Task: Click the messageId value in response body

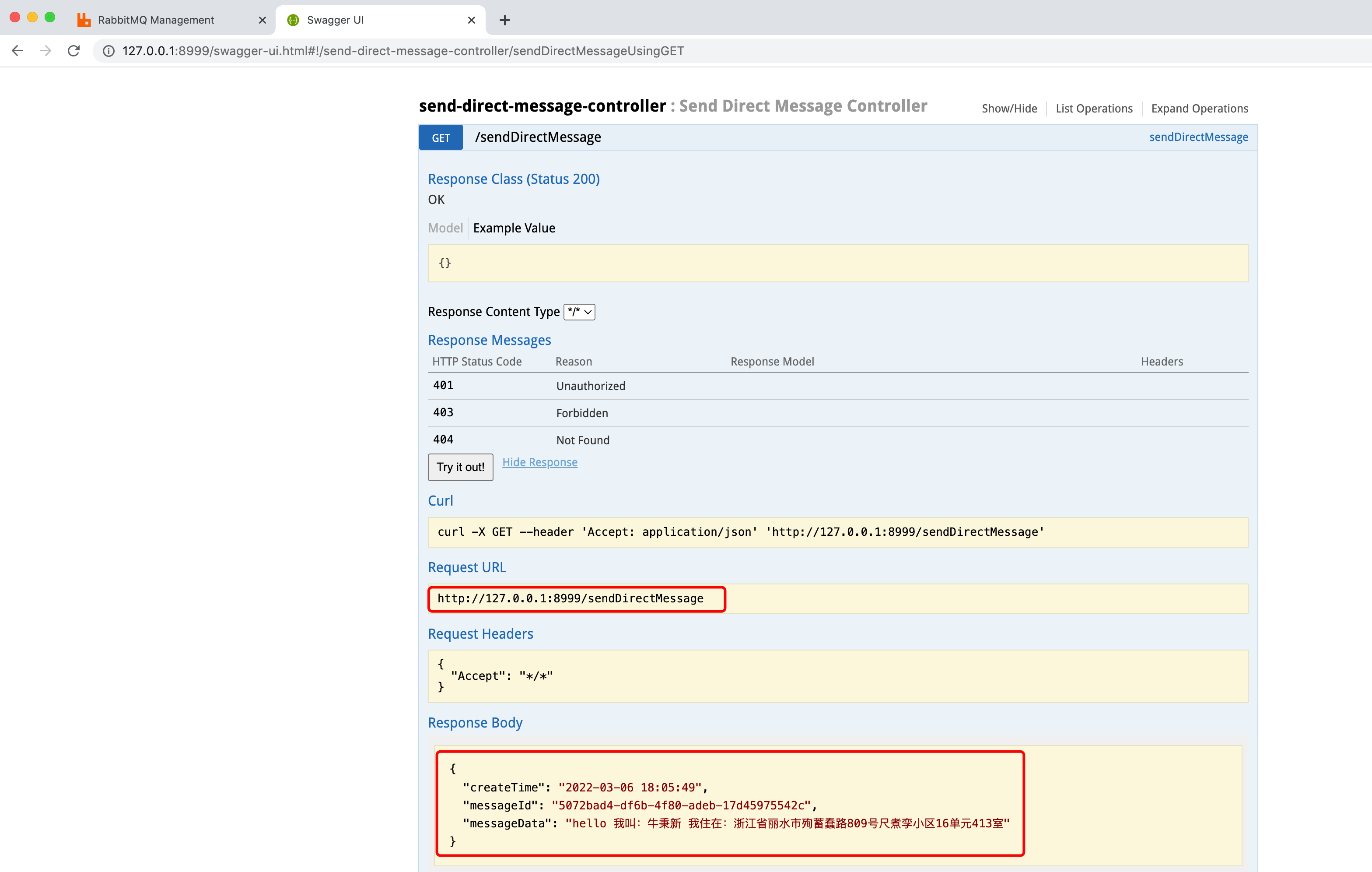Action: (681, 805)
